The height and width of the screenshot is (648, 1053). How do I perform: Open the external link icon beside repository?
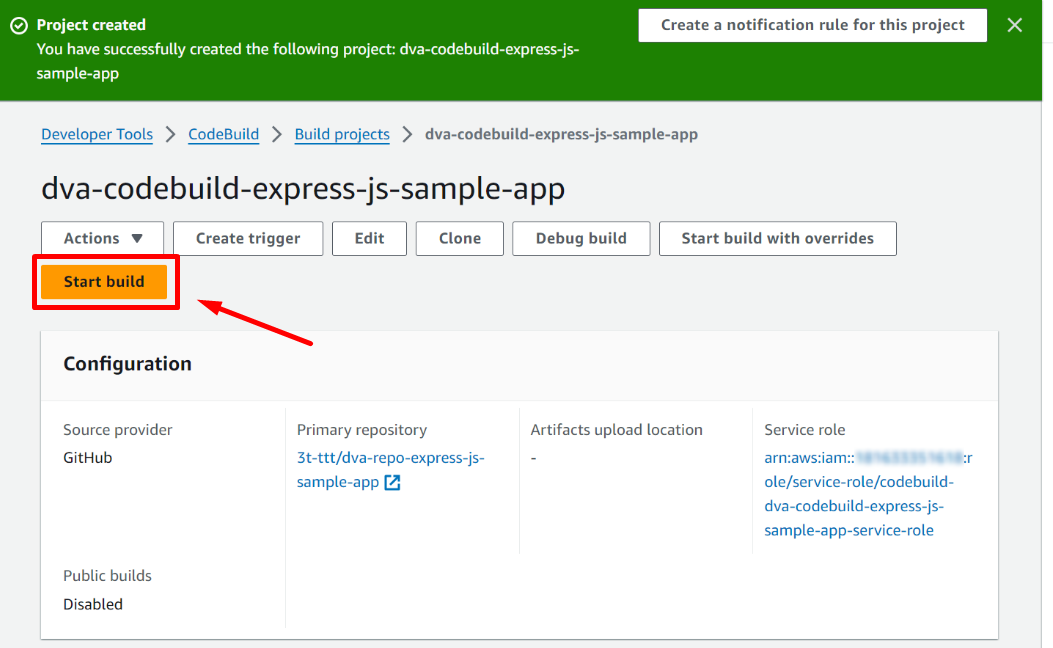point(393,483)
